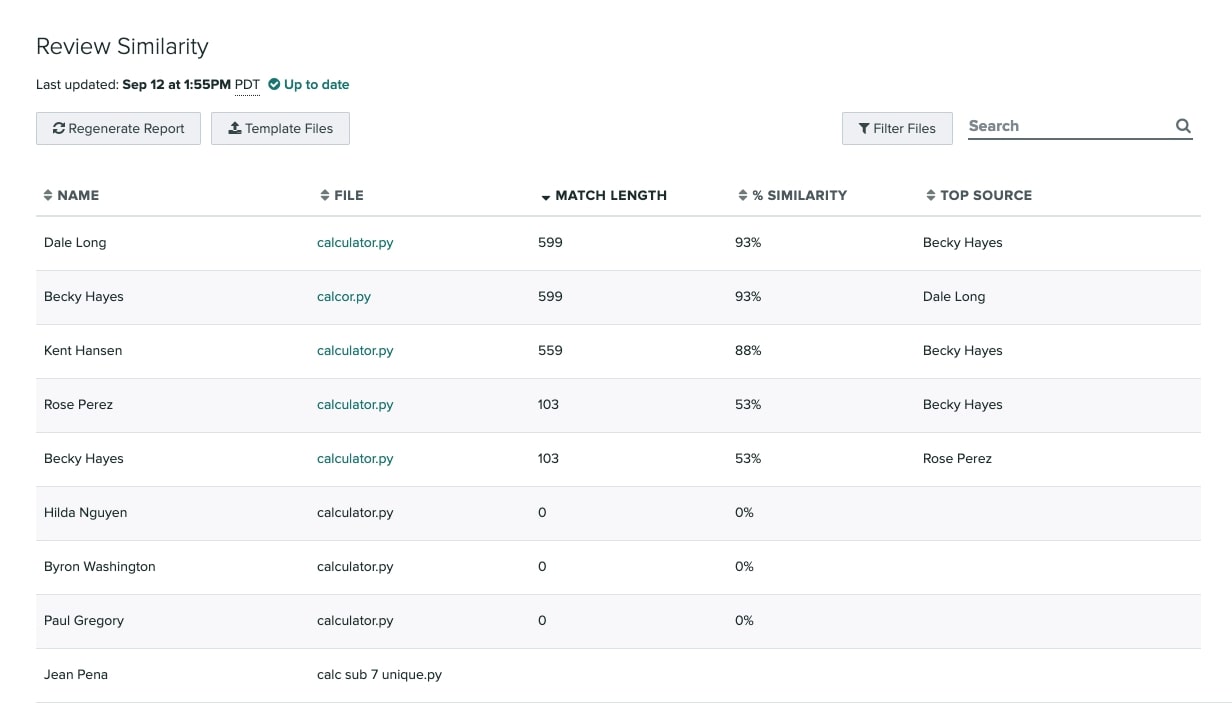Type in the Search input field
The height and width of the screenshot is (718, 1232).
[x=1068, y=126]
